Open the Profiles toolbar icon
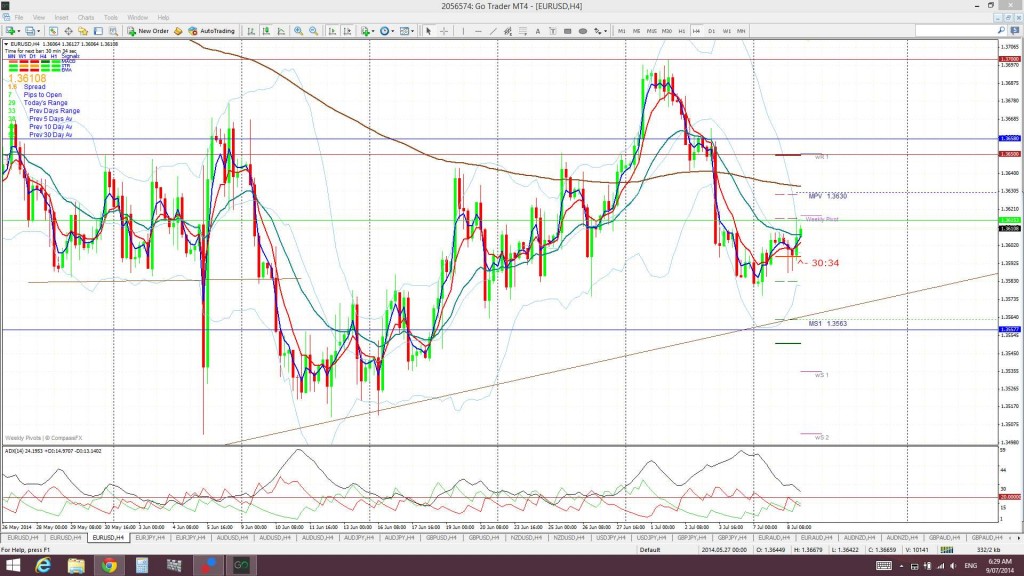 click(x=29, y=31)
